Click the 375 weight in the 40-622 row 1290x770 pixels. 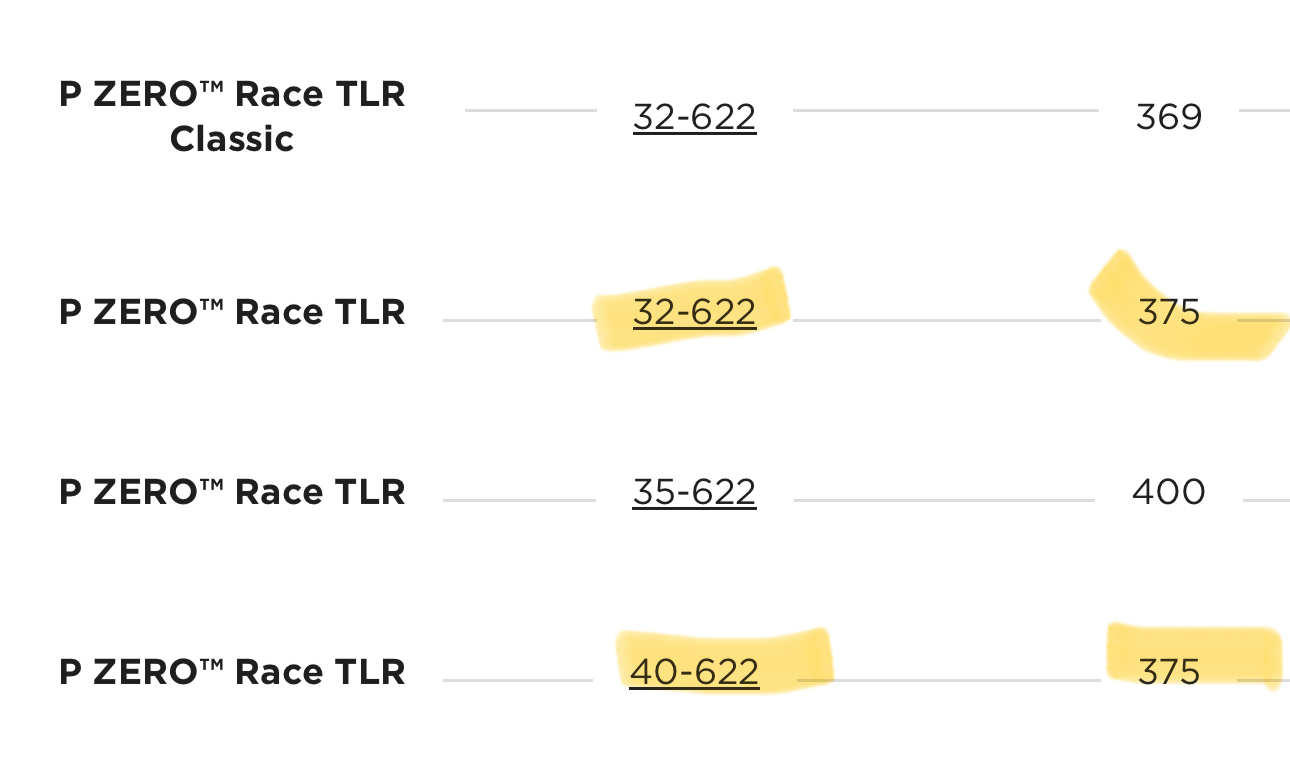pos(1168,671)
